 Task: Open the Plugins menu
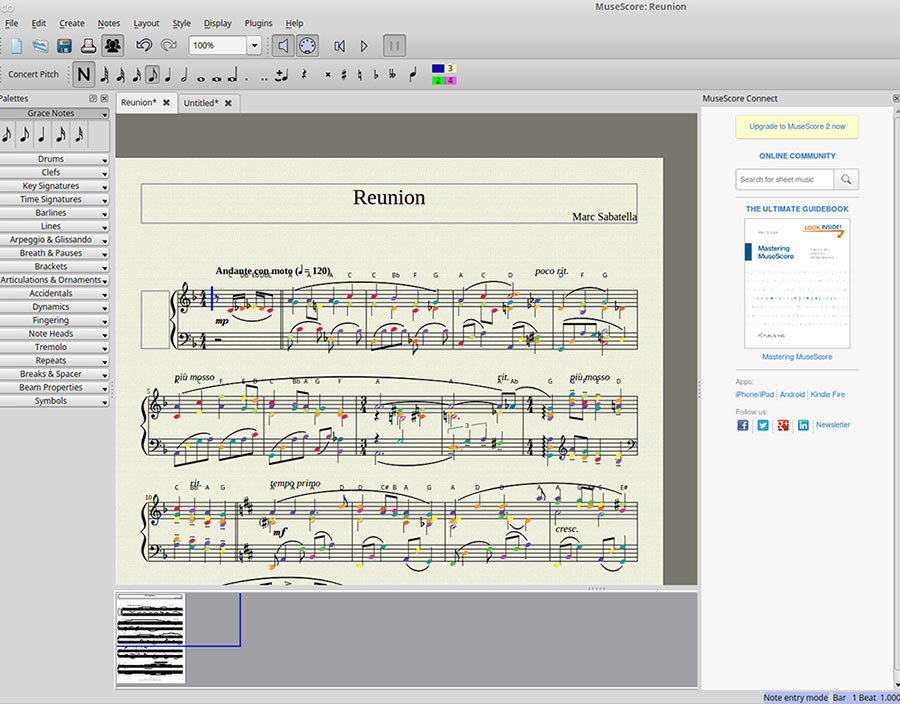[258, 24]
